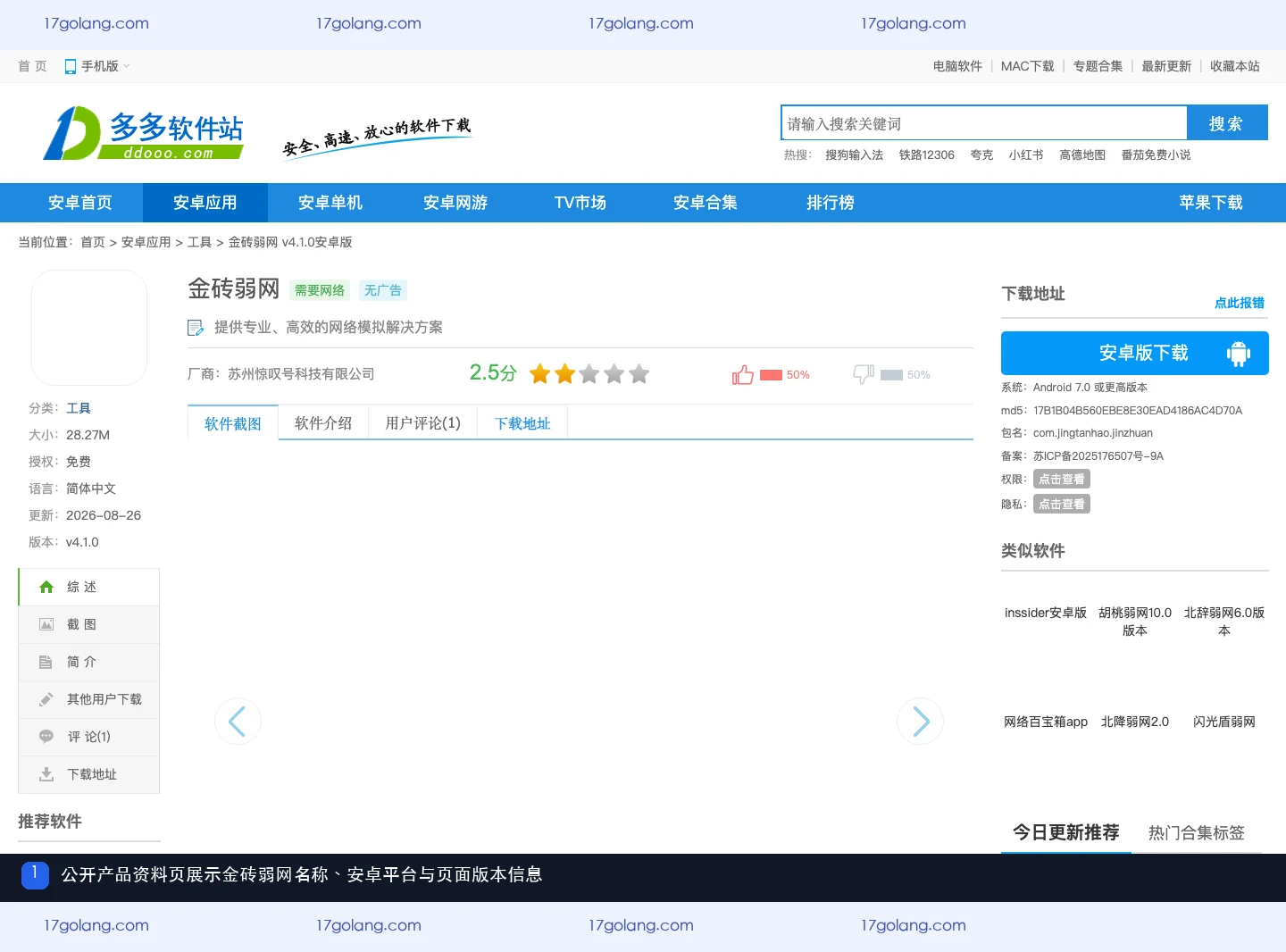Viewport: 1286px width, 952px height.
Task: Select the 热门合集标签 tab
Action: [1197, 832]
